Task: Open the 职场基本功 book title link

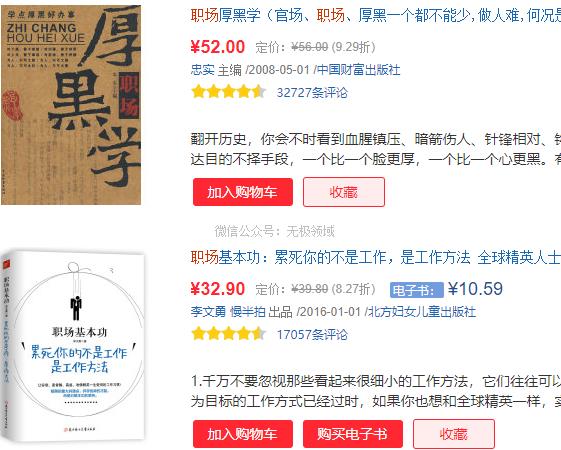Action: [x=376, y=258]
